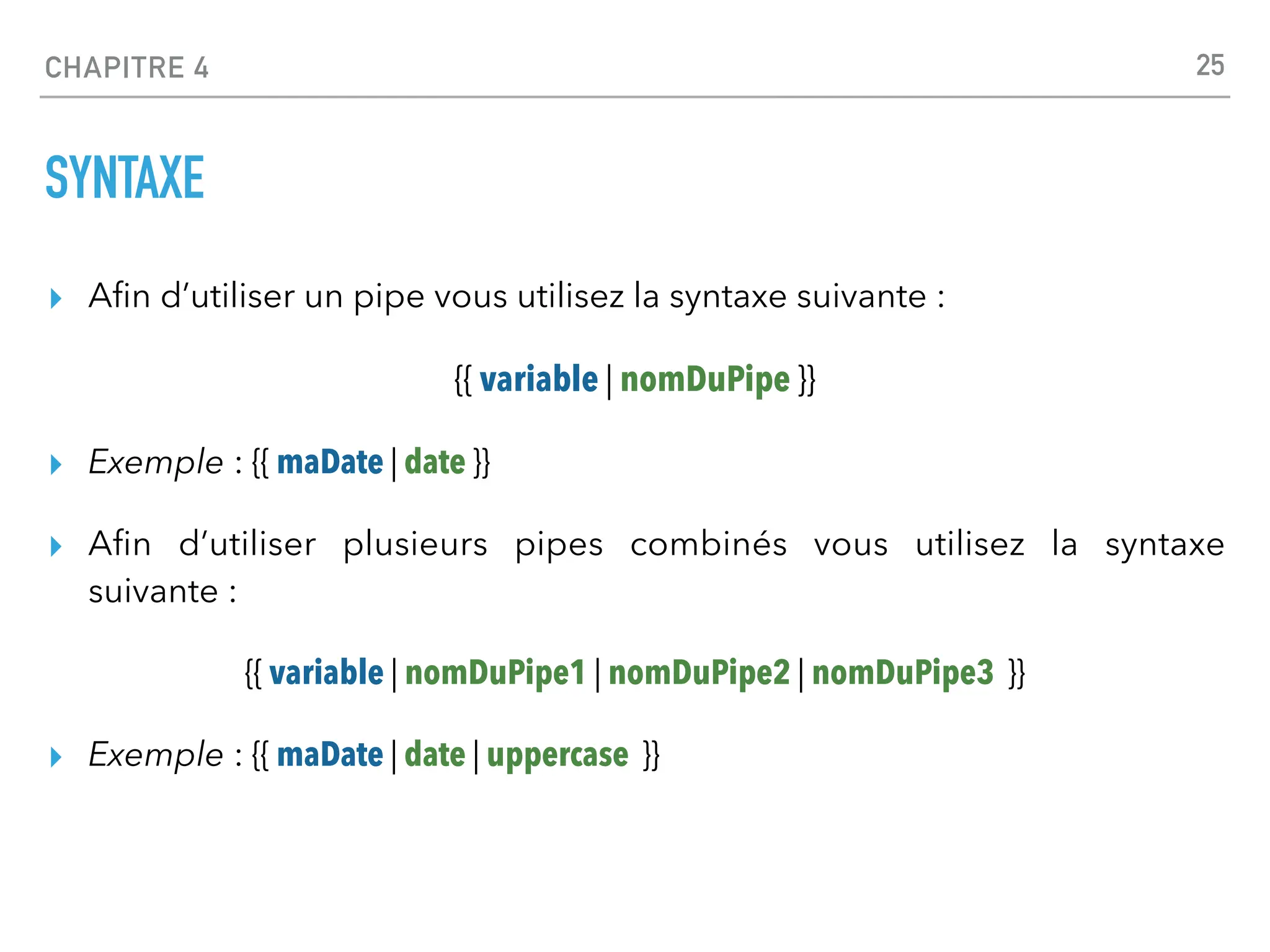Image resolution: width=1270 pixels, height=952 pixels.
Task: Click the green word 'nomDuPipe3'
Action: coord(902,673)
